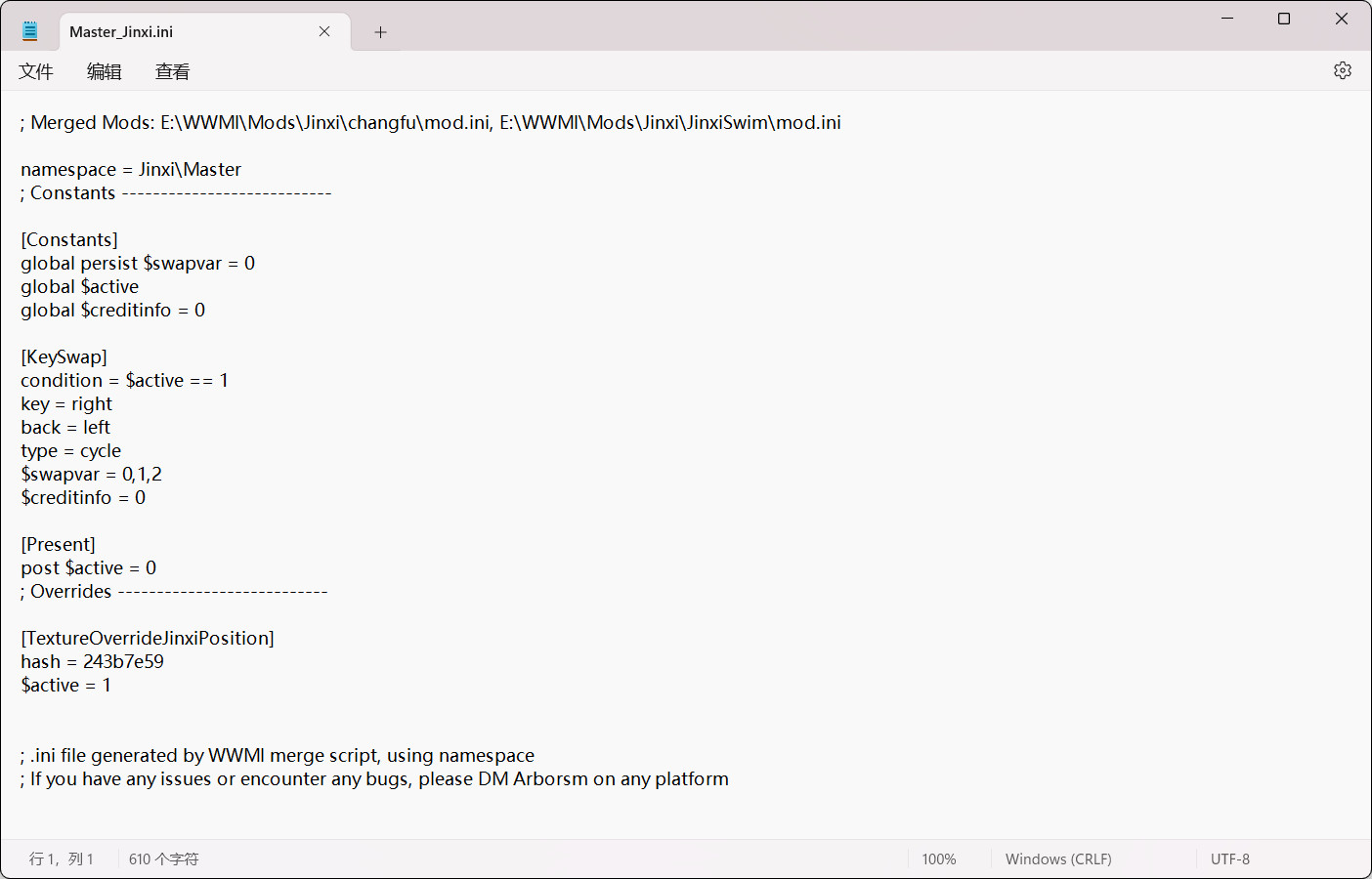Click the [TextureOverrideJinxiPosition] line
Image resolution: width=1372 pixels, height=879 pixels.
click(x=148, y=638)
